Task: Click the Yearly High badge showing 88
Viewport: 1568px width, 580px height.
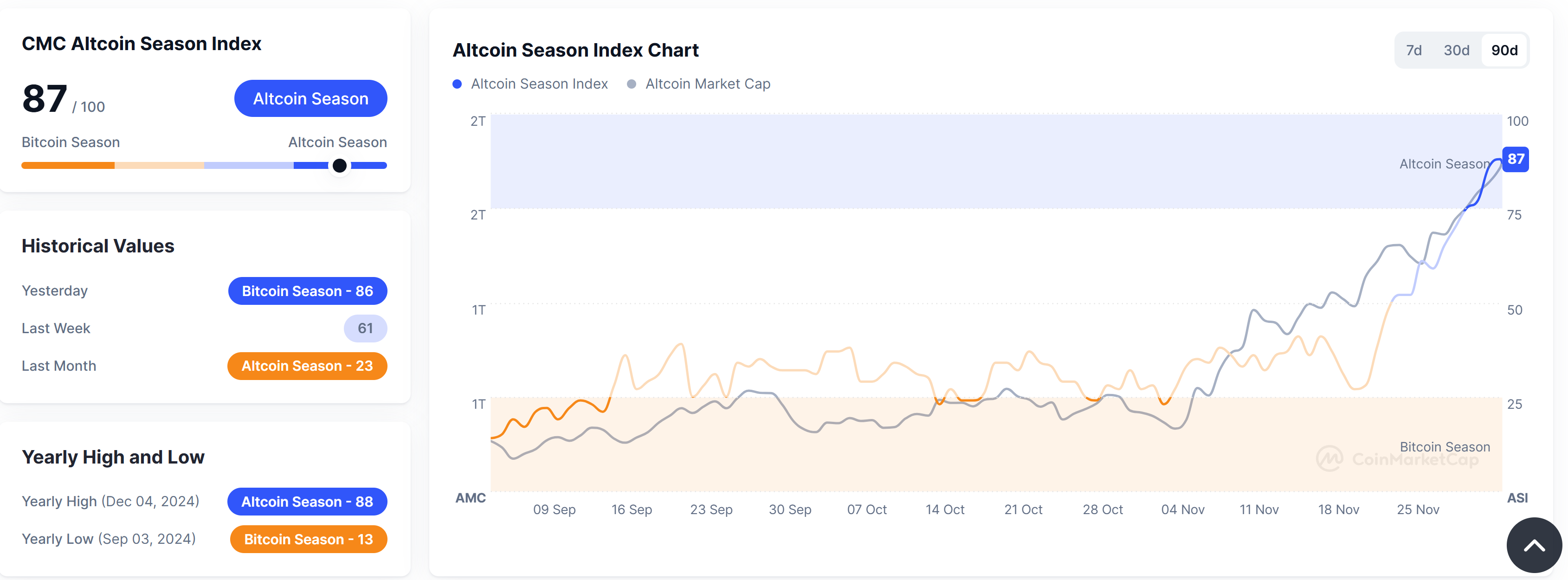Action: (307, 502)
